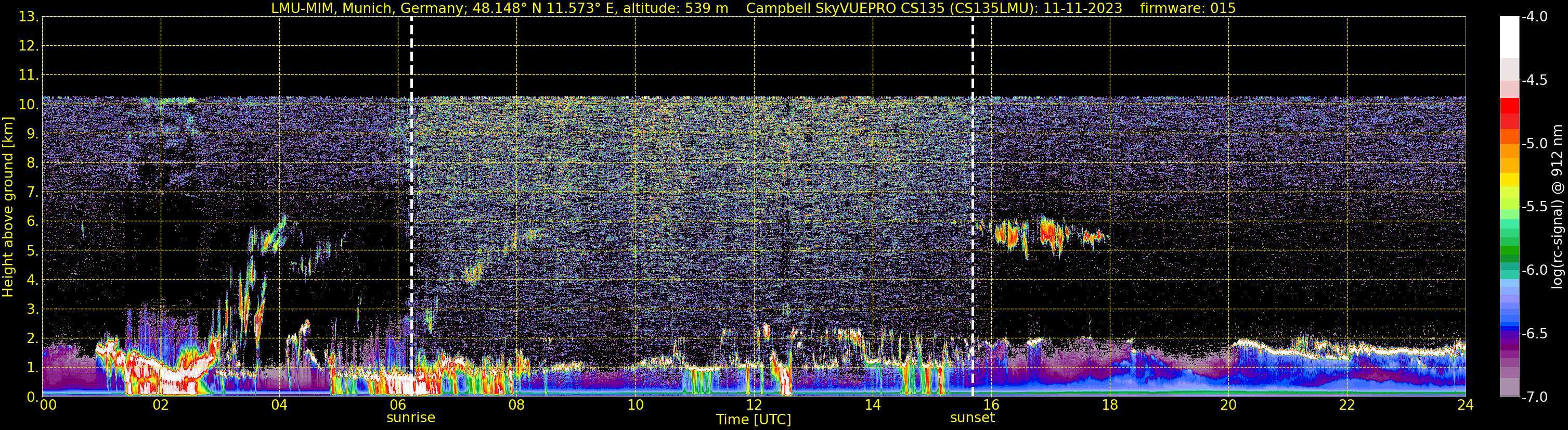Click the '-7.0' colorbar tick label
This screenshot has height=430, width=1568.
point(1535,397)
